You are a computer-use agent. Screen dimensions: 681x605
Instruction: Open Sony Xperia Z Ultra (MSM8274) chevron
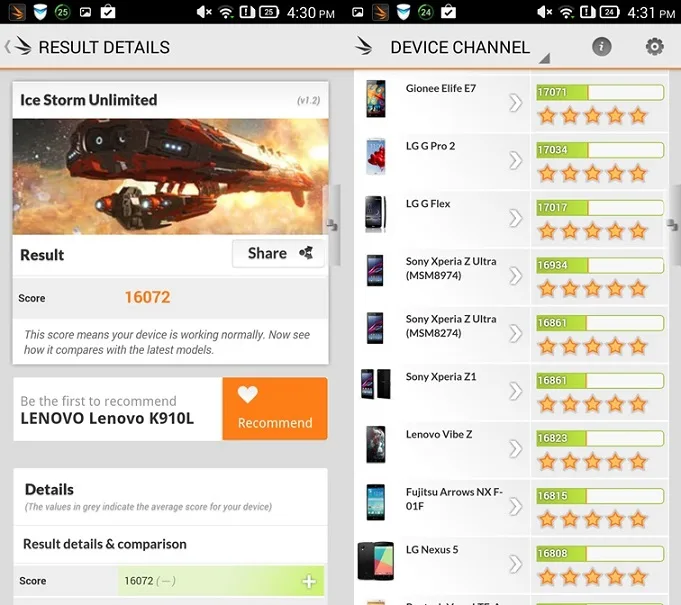point(516,334)
